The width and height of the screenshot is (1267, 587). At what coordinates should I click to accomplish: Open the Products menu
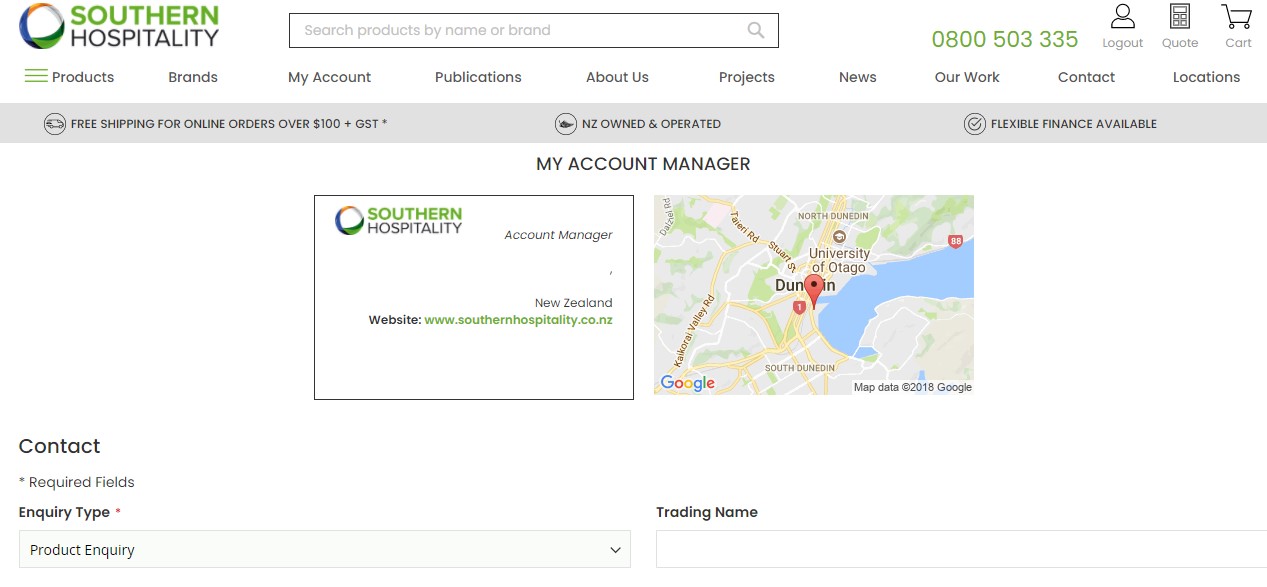click(83, 77)
